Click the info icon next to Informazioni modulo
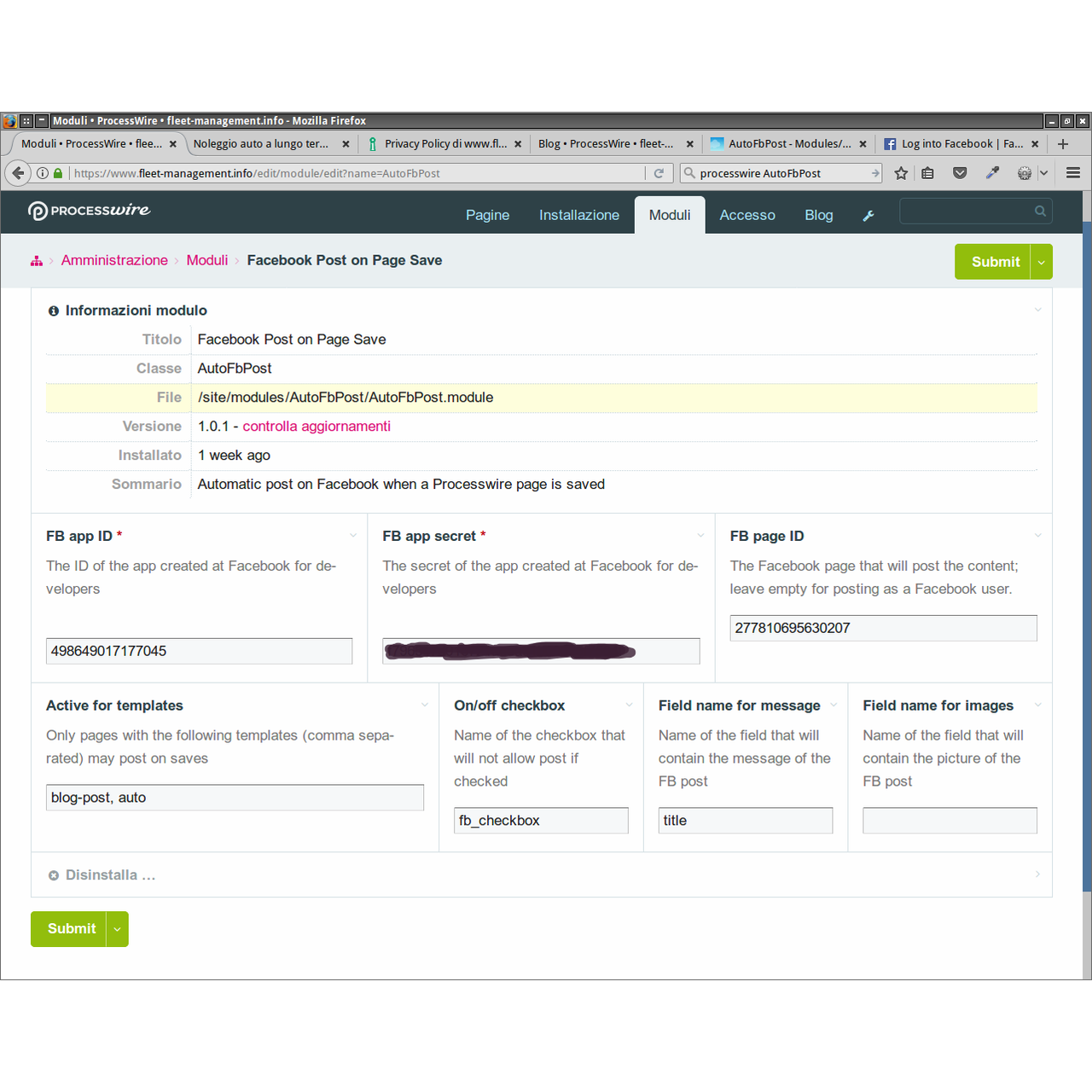 [x=54, y=311]
